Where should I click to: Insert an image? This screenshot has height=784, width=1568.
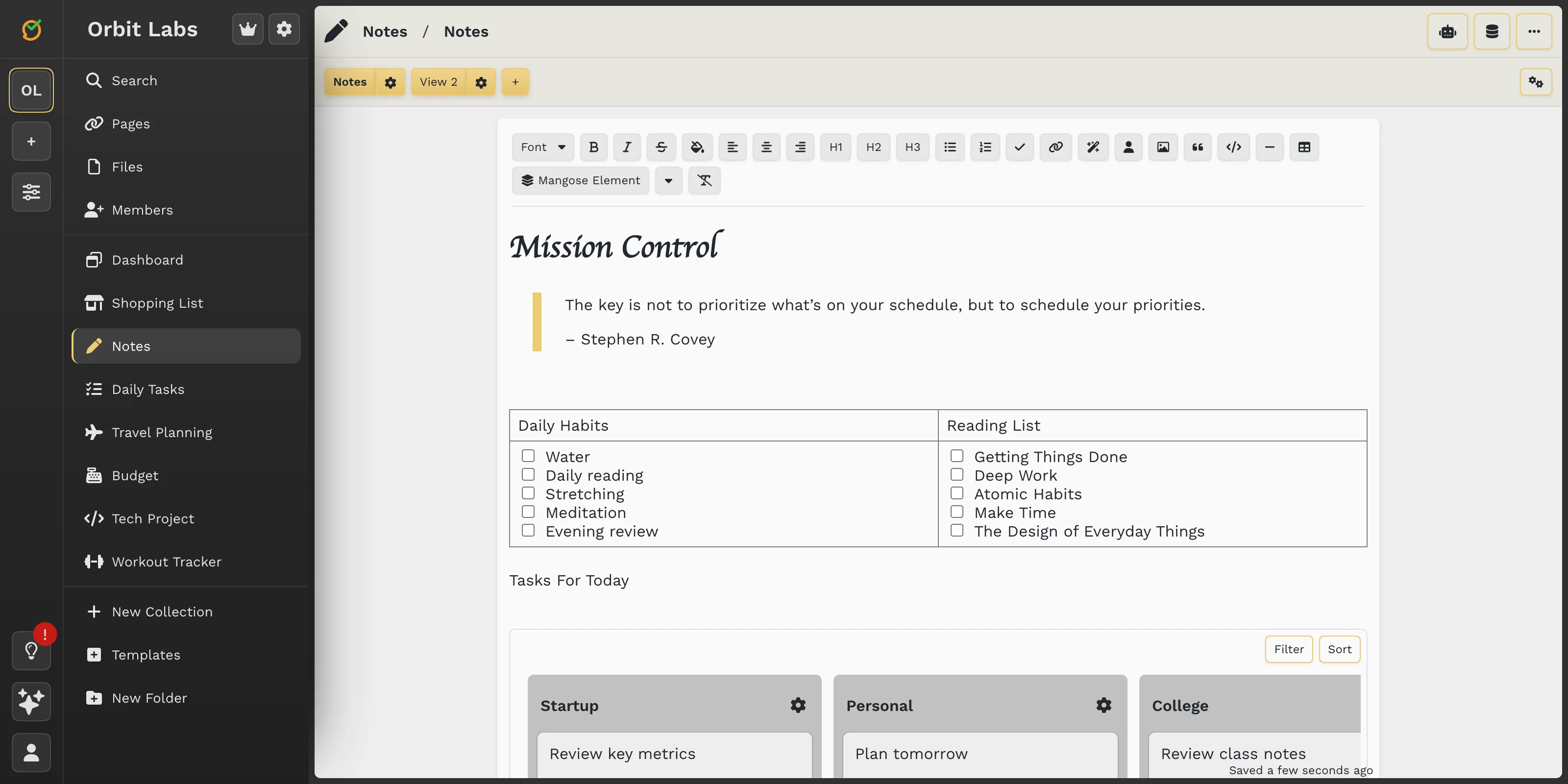pyautogui.click(x=1163, y=147)
